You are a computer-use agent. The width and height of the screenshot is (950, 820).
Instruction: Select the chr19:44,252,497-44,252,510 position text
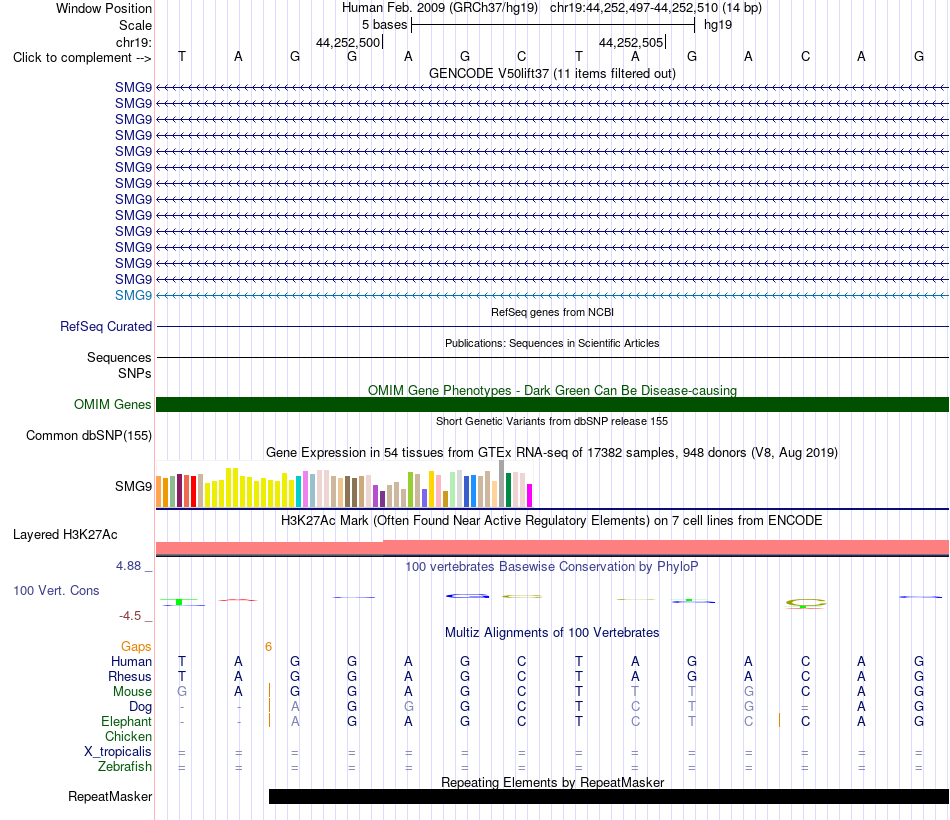(x=634, y=8)
